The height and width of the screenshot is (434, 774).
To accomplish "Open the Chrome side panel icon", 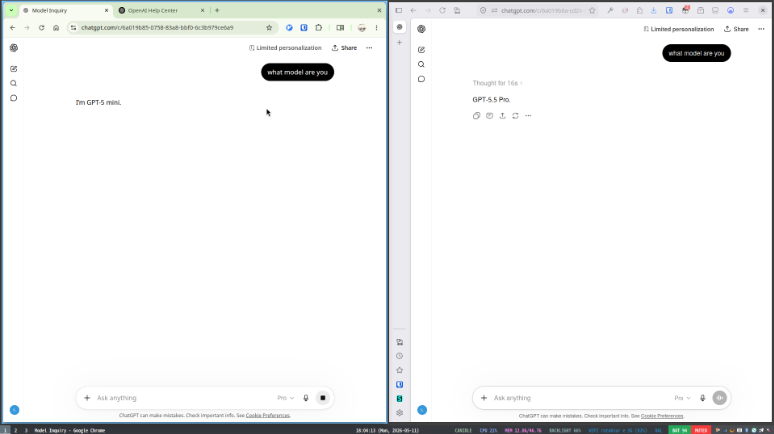I will (340, 28).
